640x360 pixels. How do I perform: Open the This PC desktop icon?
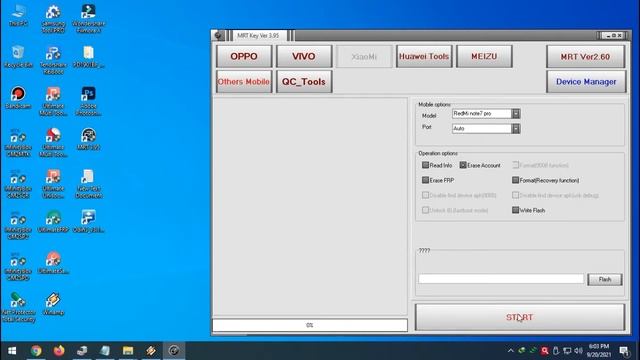tap(18, 15)
